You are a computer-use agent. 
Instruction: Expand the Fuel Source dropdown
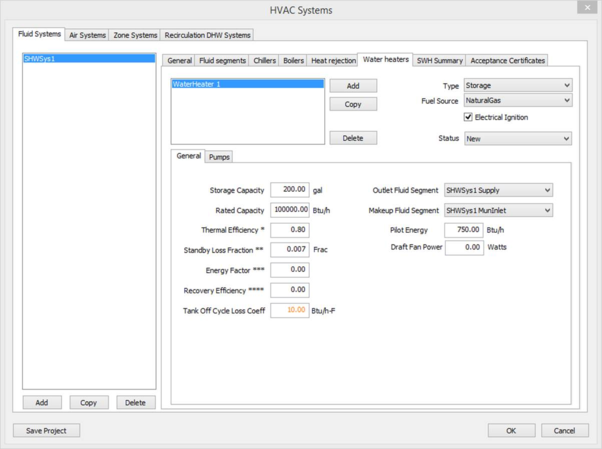[517, 101]
